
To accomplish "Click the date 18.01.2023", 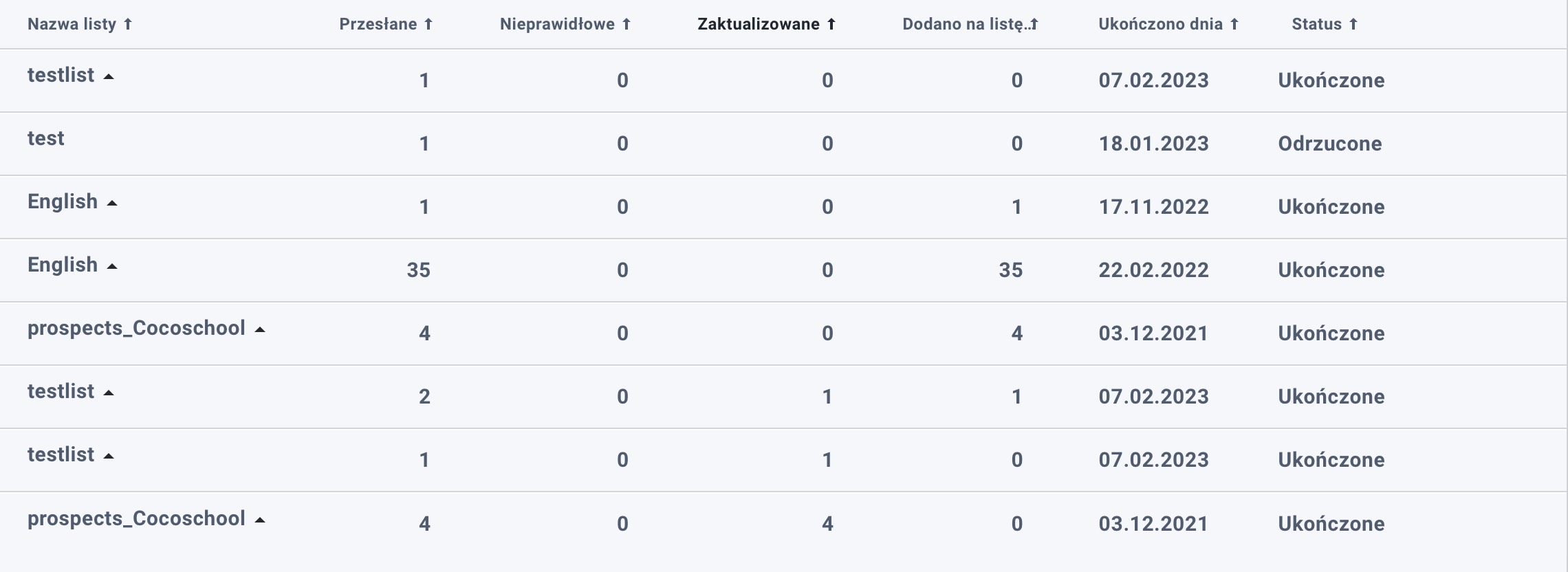I will pyautogui.click(x=1153, y=144).
